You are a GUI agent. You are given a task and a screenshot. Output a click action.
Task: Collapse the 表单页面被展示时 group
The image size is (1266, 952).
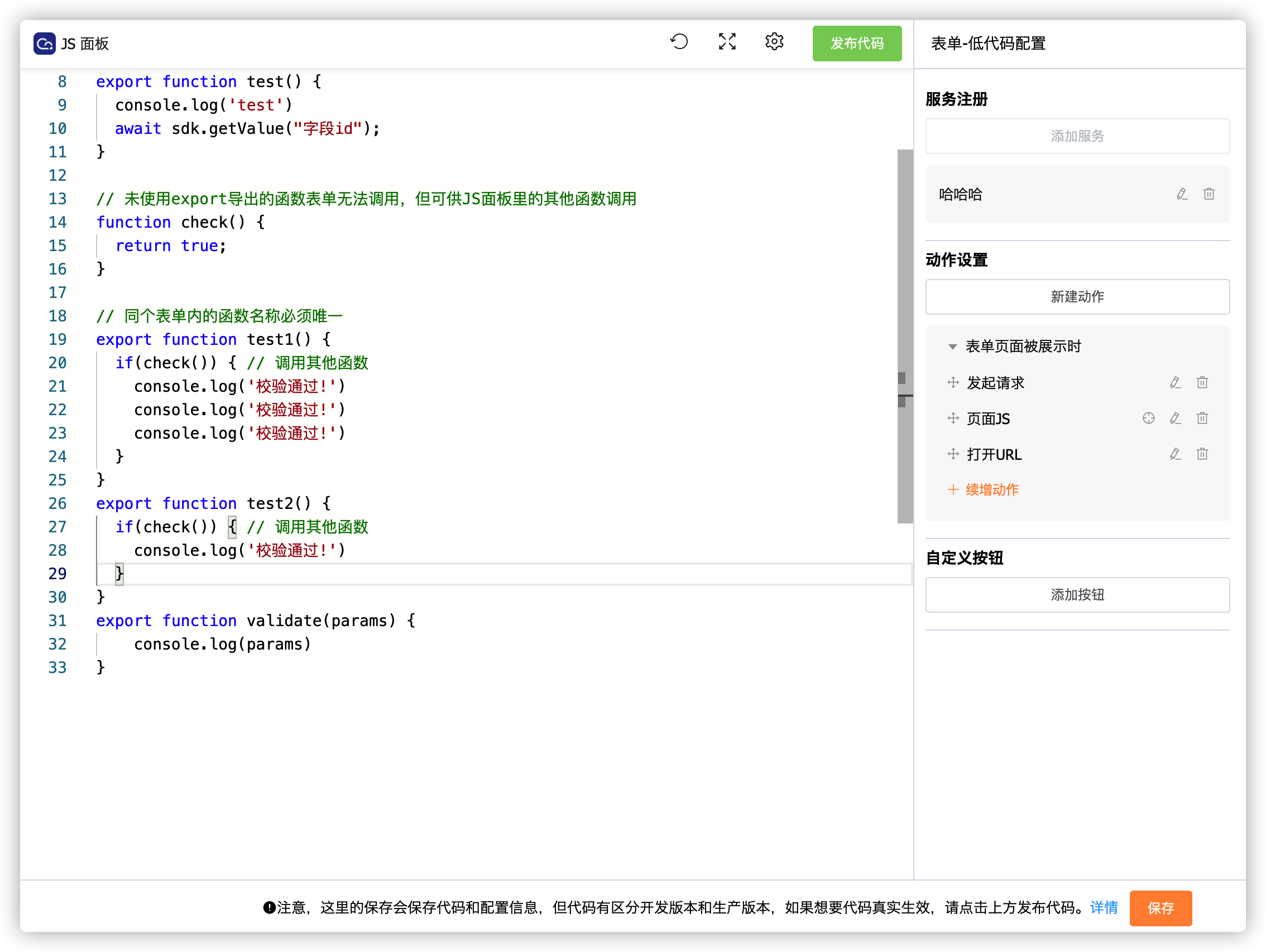(952, 347)
